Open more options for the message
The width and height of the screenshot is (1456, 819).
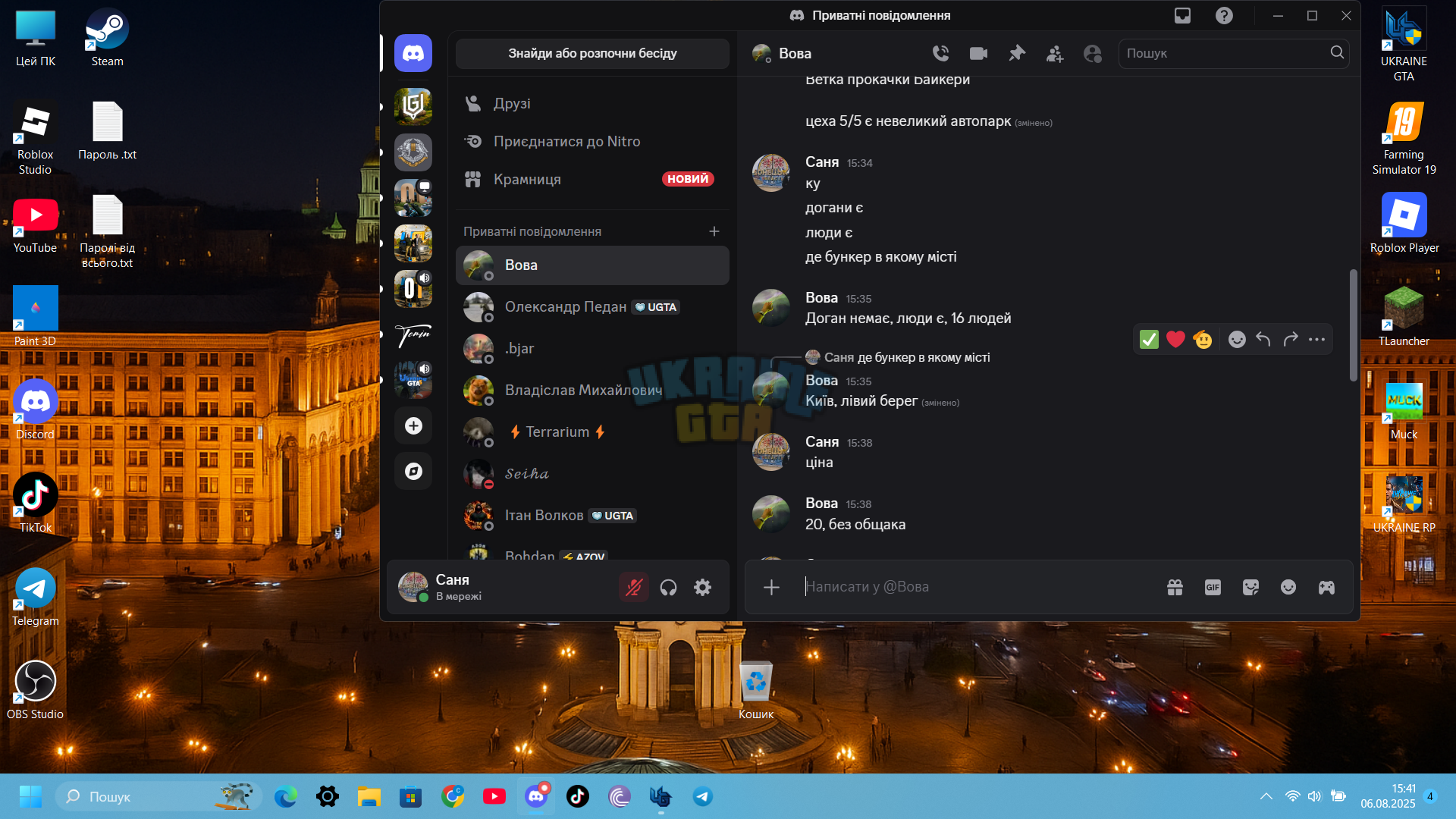pyautogui.click(x=1317, y=339)
